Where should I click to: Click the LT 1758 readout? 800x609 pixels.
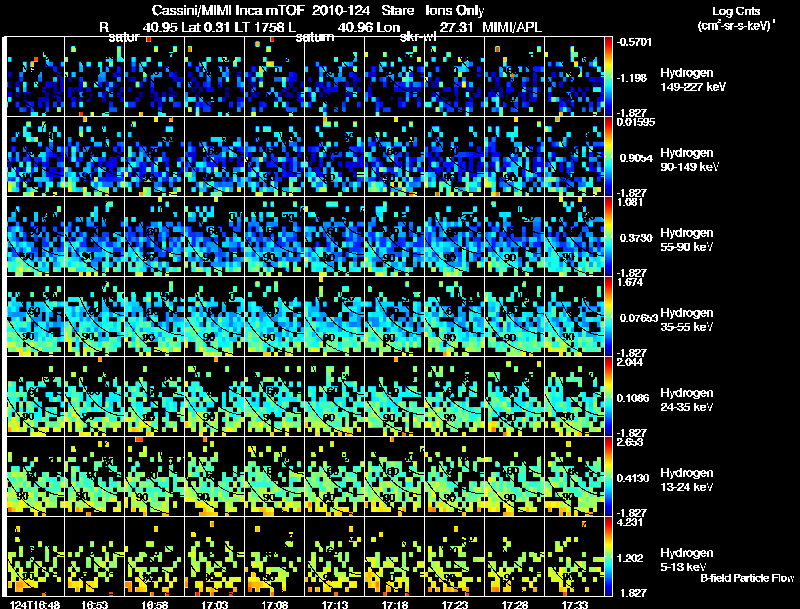259,27
